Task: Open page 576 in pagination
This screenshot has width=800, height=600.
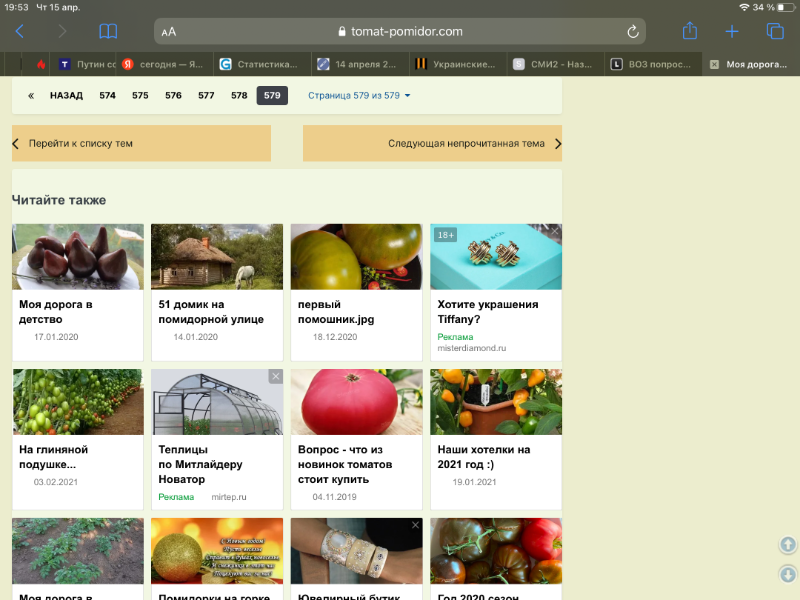Action: pos(173,96)
